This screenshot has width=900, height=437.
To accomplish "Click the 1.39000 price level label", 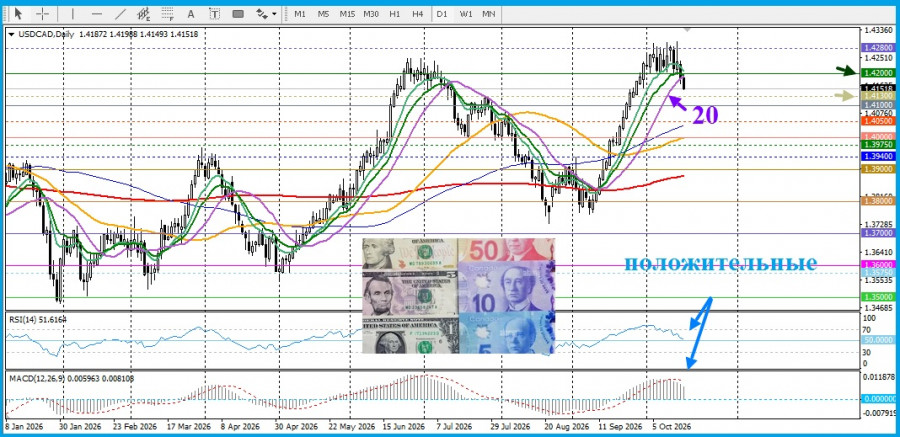I will (x=878, y=169).
